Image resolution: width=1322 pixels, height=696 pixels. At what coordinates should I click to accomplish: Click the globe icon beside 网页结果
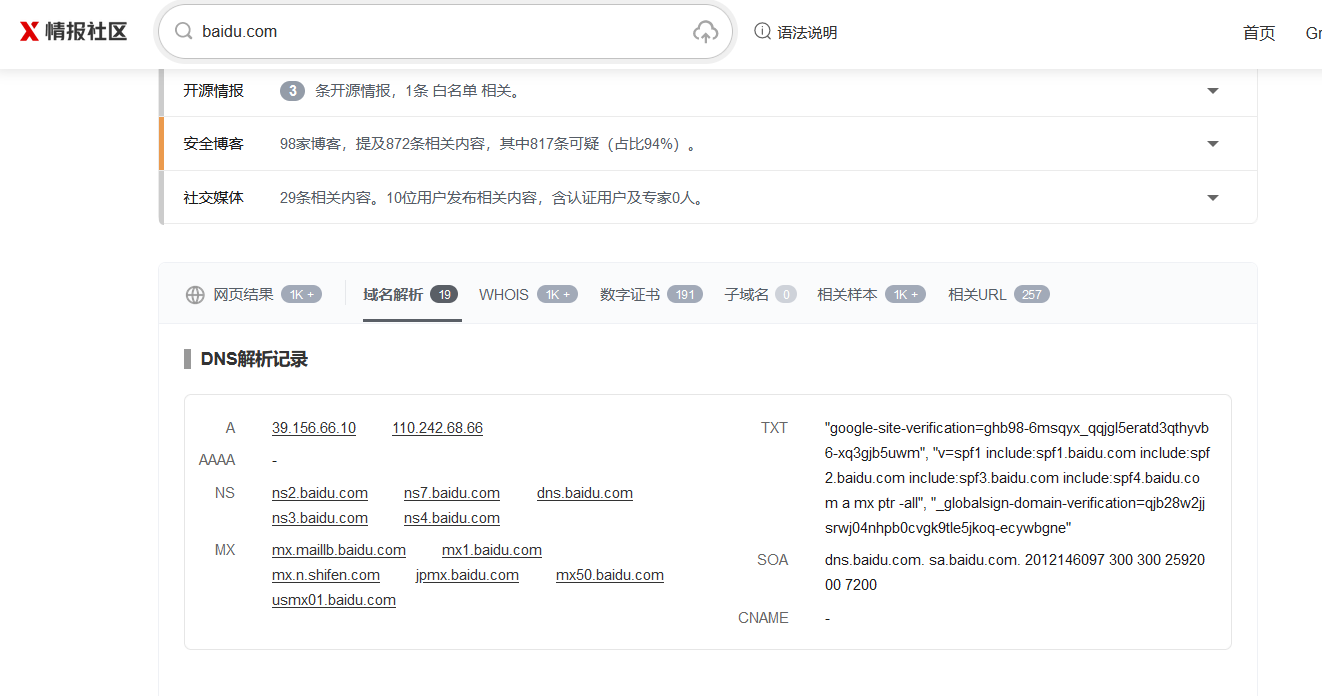click(x=195, y=295)
